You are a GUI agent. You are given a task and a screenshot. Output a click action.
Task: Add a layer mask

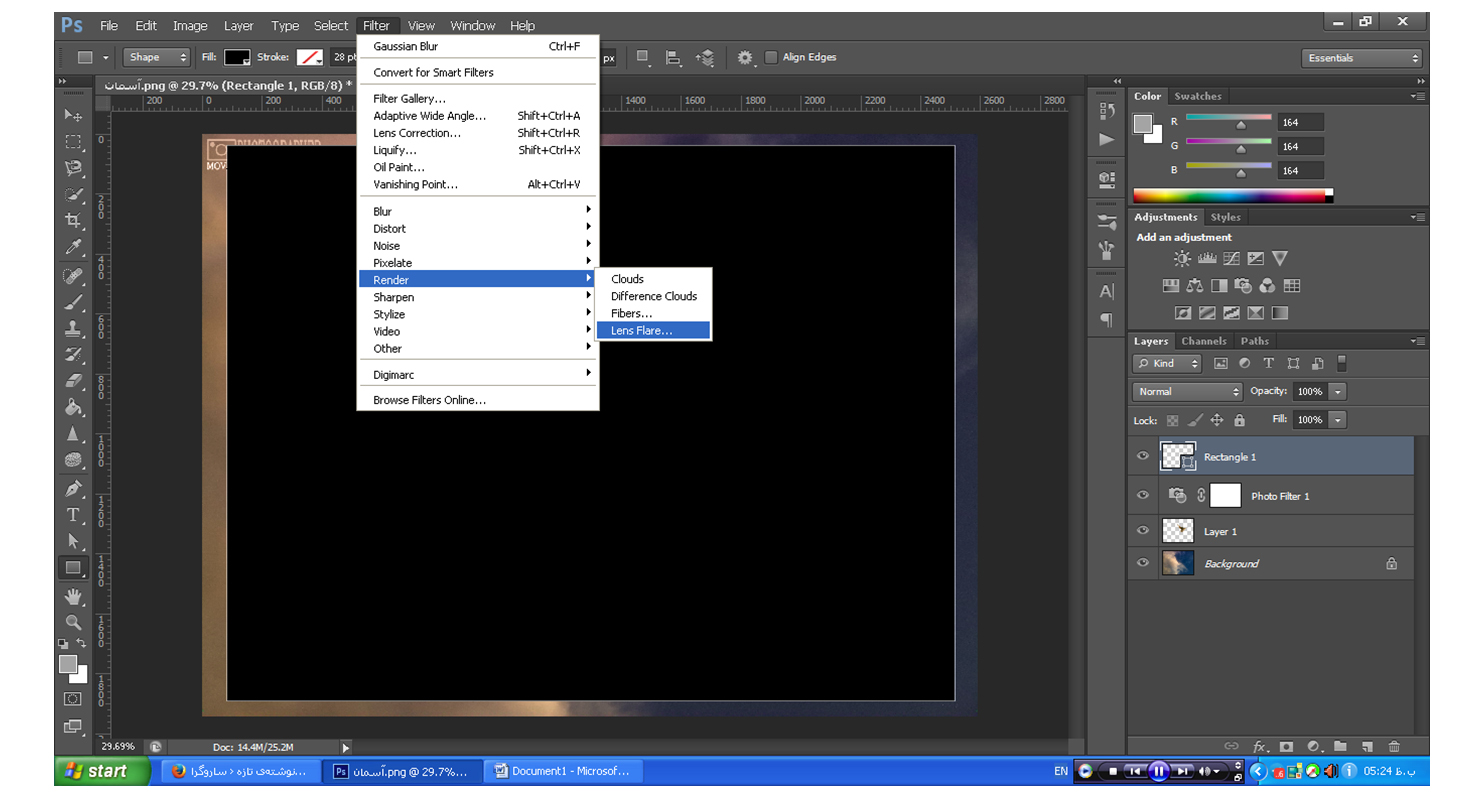click(1287, 746)
